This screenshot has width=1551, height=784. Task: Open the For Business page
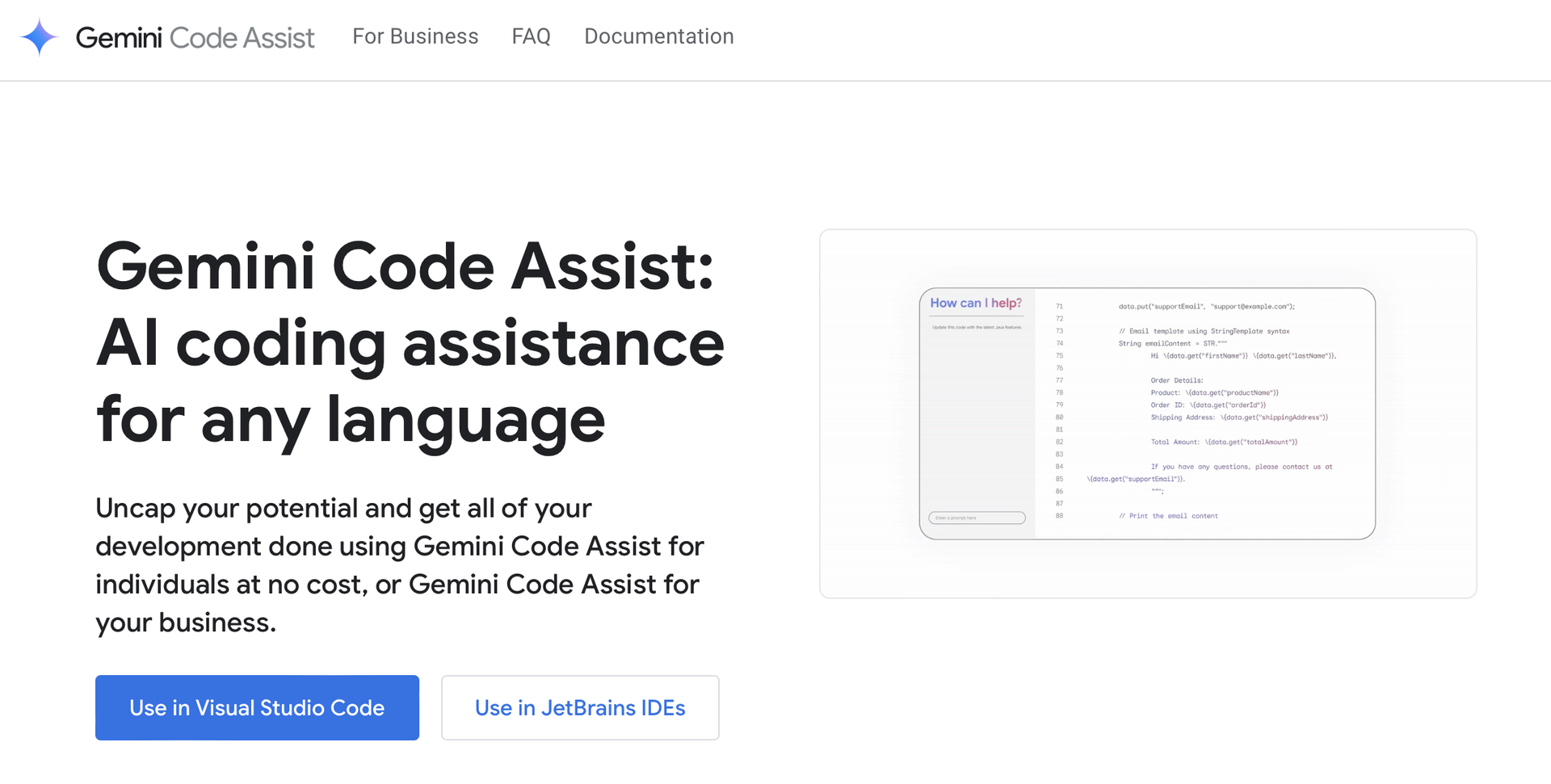(x=415, y=36)
